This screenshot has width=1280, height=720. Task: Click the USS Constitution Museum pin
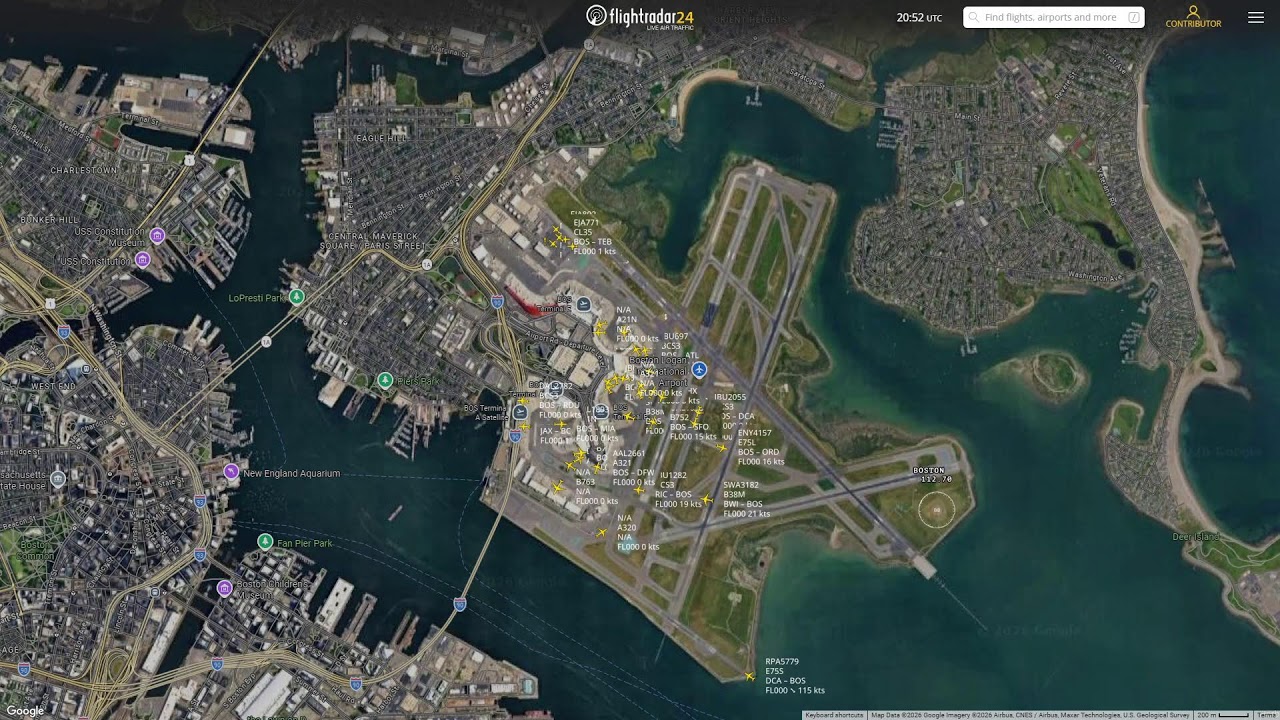pos(157,236)
